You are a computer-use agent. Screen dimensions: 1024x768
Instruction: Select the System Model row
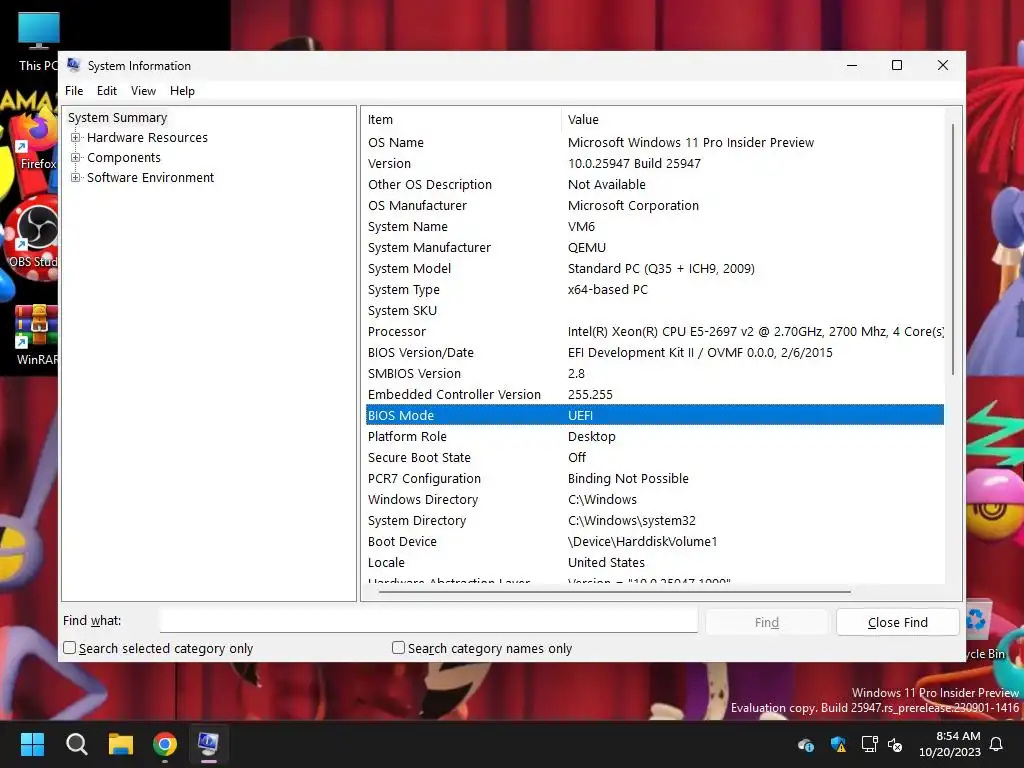pos(654,268)
